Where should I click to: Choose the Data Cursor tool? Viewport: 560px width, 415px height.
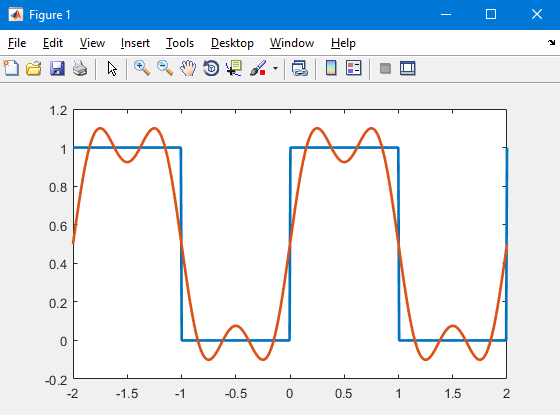click(234, 68)
